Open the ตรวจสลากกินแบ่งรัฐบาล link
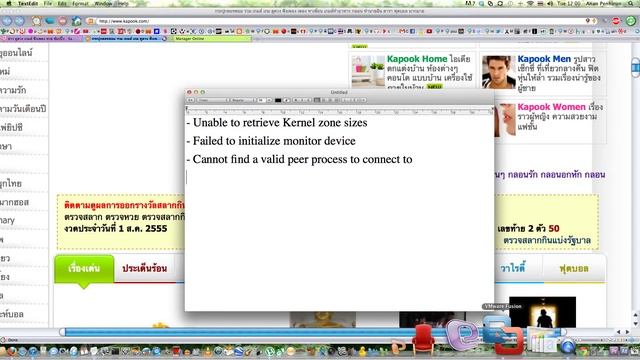This screenshot has width=640, height=360. point(547,240)
